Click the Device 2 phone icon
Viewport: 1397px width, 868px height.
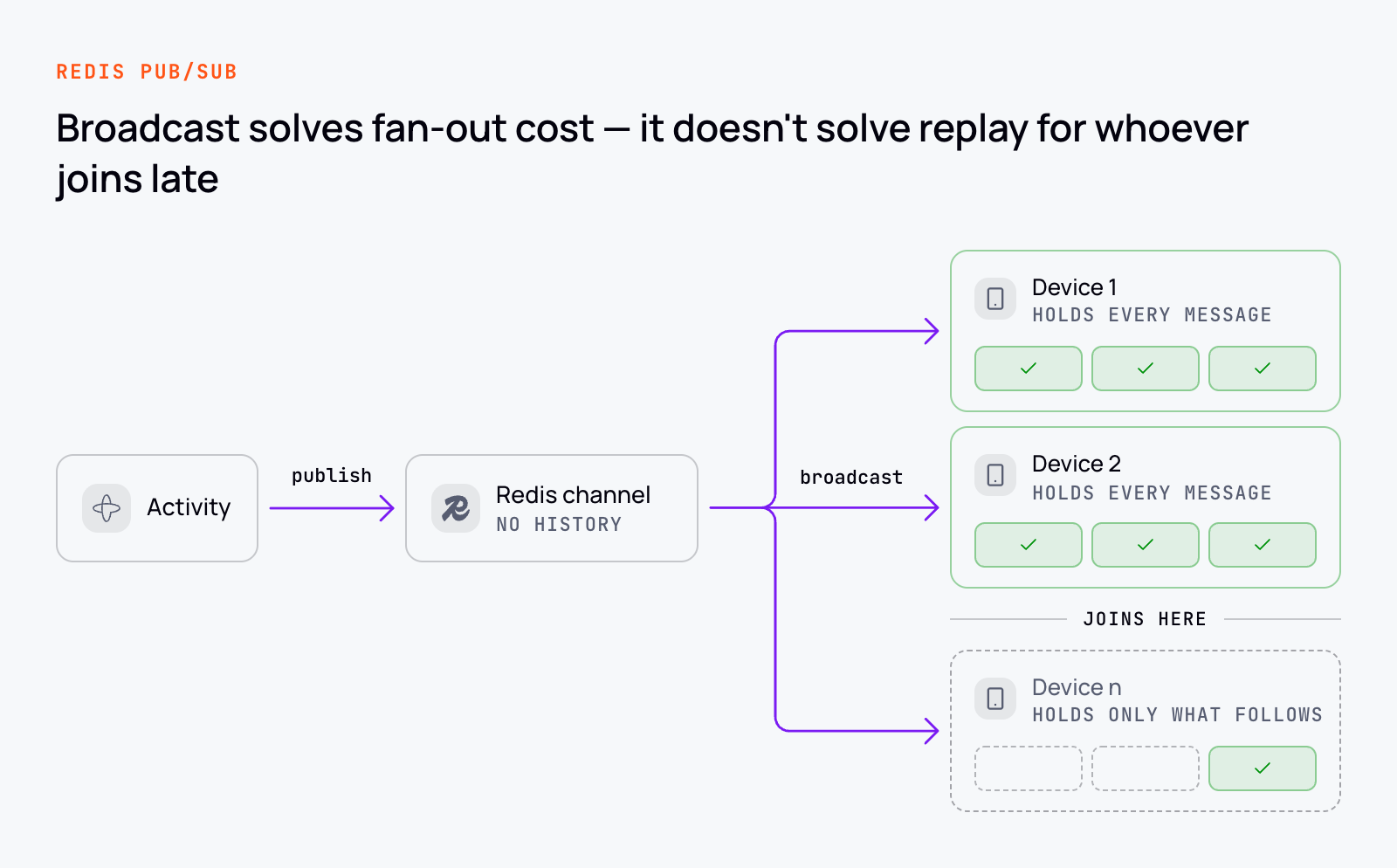tap(995, 475)
